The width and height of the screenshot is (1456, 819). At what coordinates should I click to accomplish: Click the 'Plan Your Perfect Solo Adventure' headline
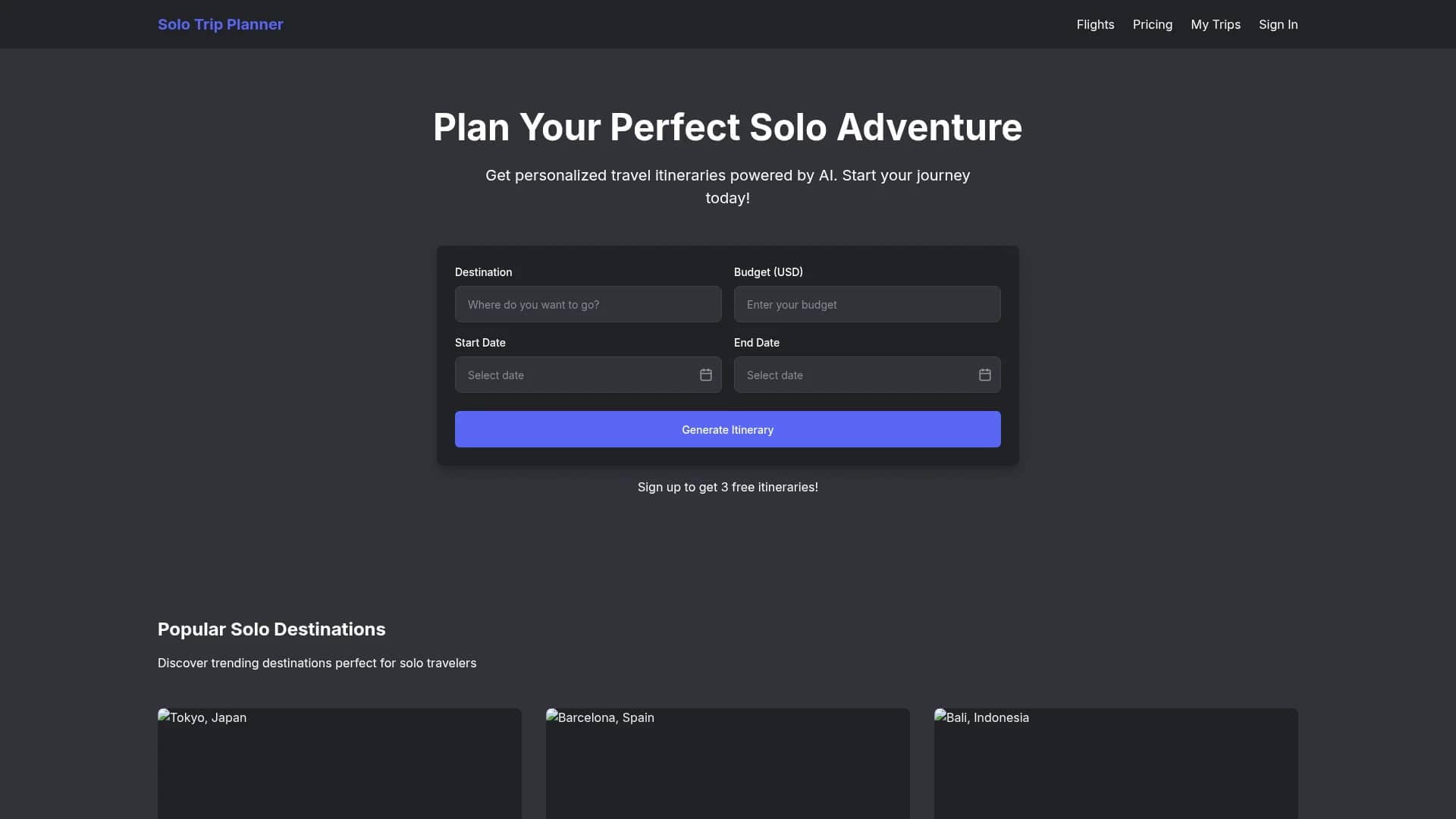(727, 127)
